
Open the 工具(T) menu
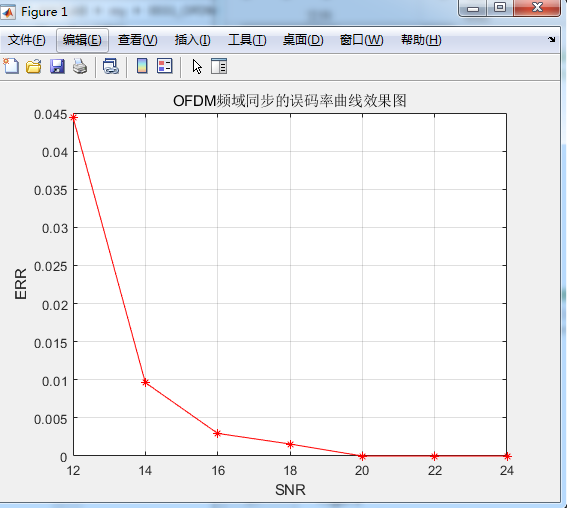pos(247,40)
